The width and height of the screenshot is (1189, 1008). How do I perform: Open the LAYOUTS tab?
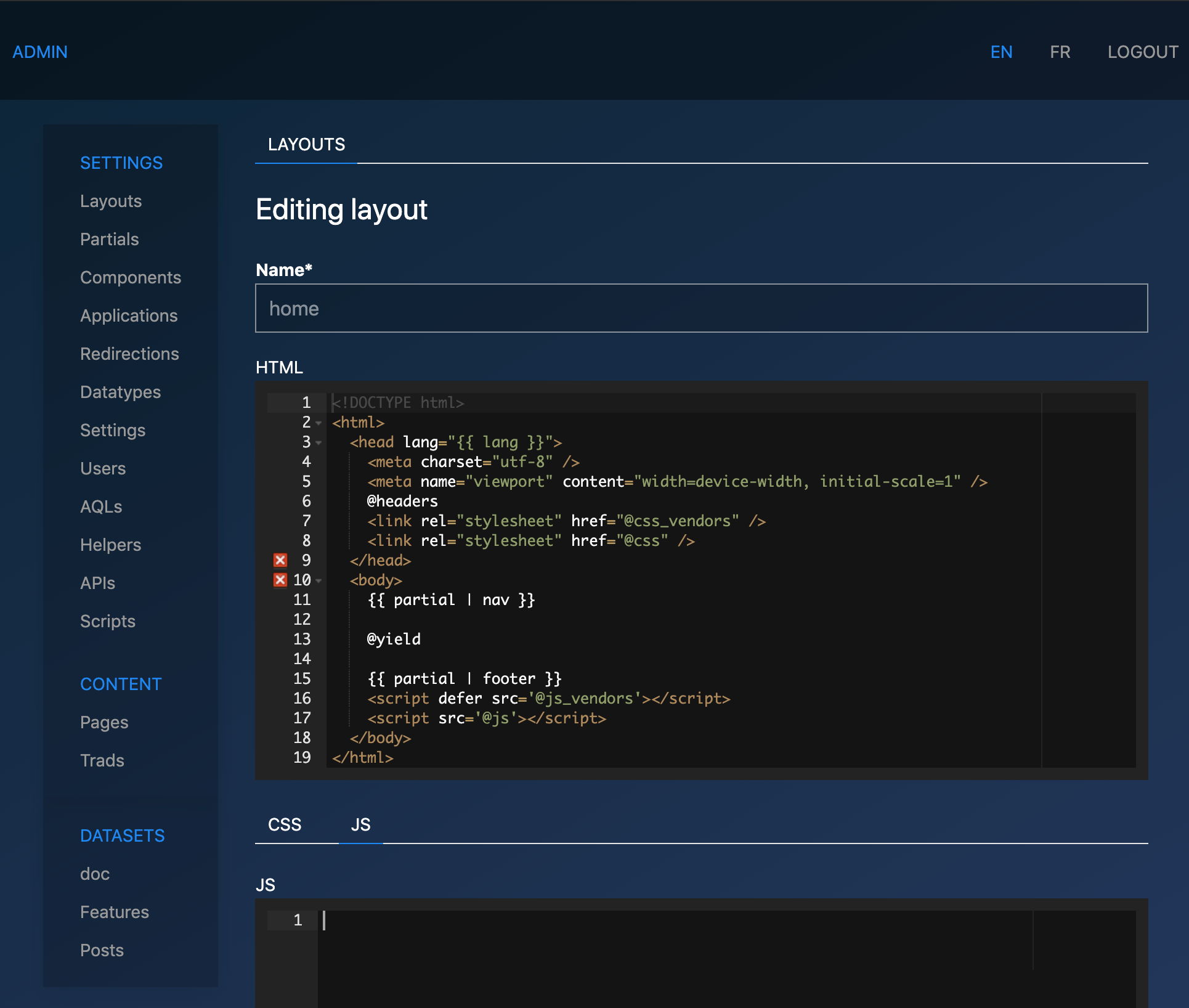click(306, 145)
